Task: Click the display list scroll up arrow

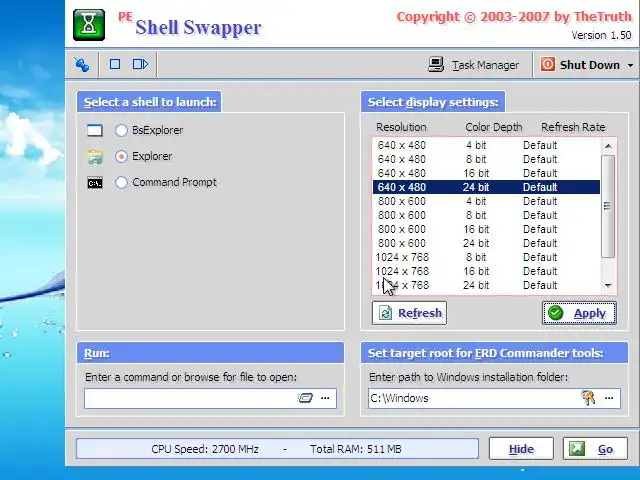Action: pyautogui.click(x=608, y=146)
